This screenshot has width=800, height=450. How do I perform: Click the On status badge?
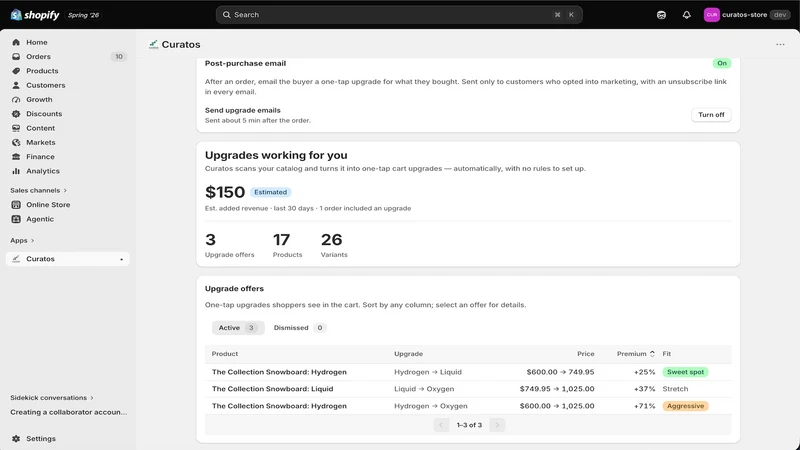pos(721,63)
